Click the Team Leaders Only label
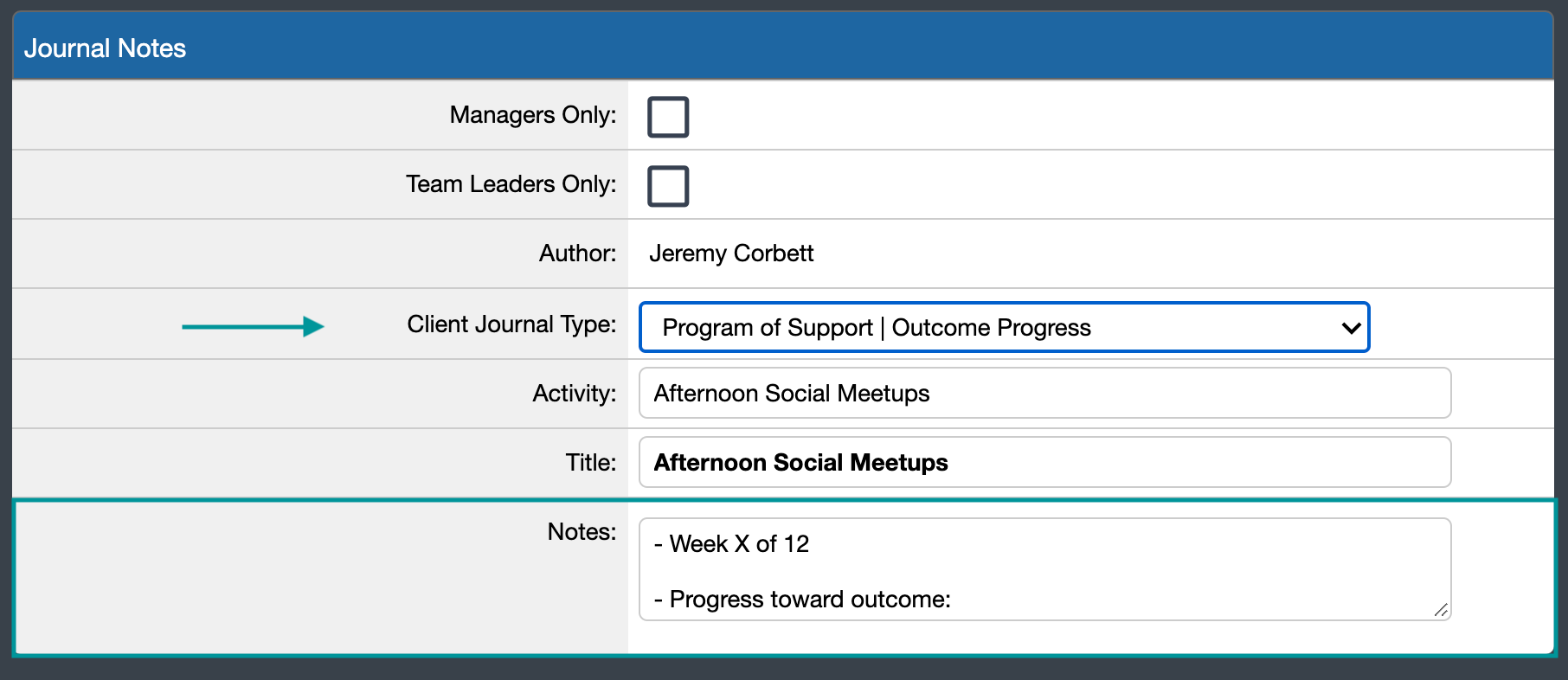The width and height of the screenshot is (1568, 680). [x=511, y=183]
